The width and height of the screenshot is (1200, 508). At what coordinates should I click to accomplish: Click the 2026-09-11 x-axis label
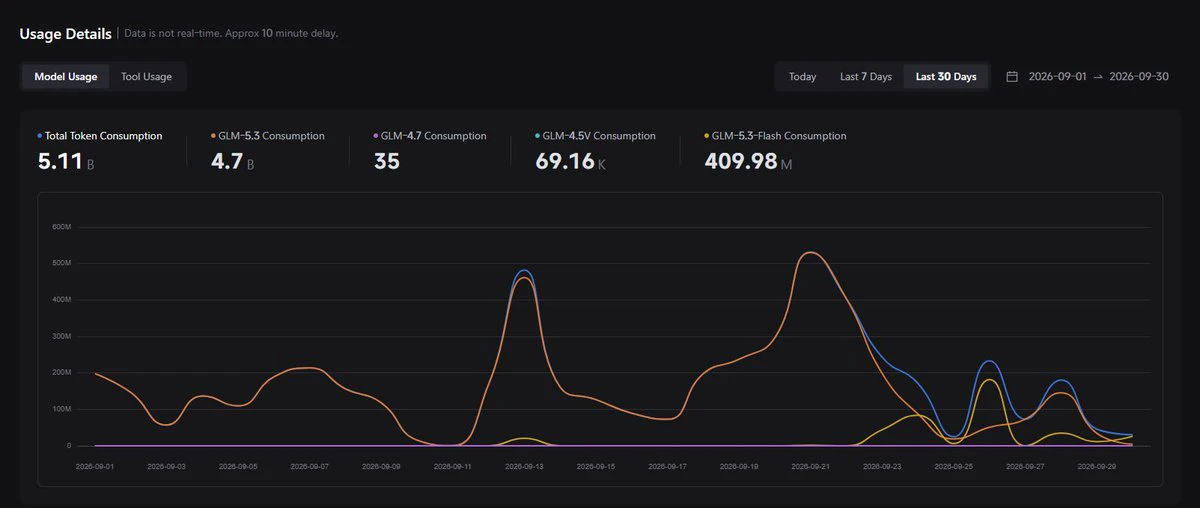tap(453, 466)
